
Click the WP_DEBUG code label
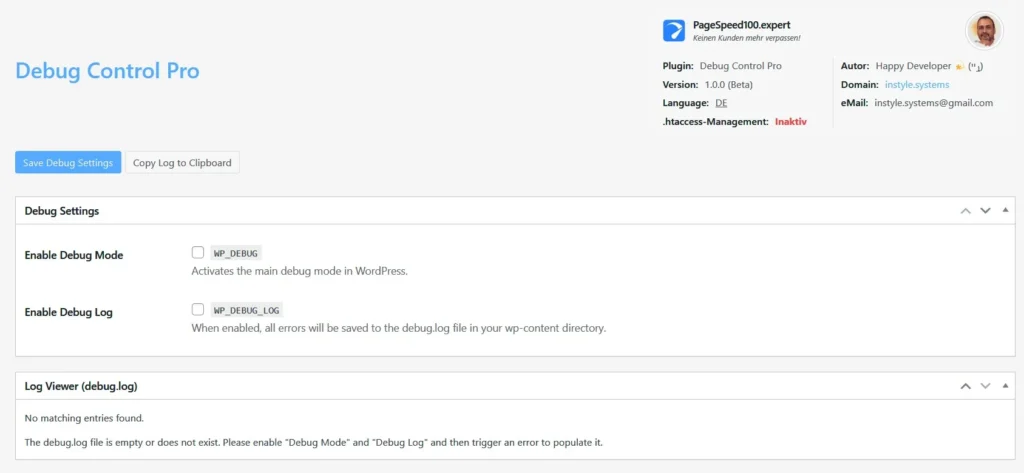238,253
